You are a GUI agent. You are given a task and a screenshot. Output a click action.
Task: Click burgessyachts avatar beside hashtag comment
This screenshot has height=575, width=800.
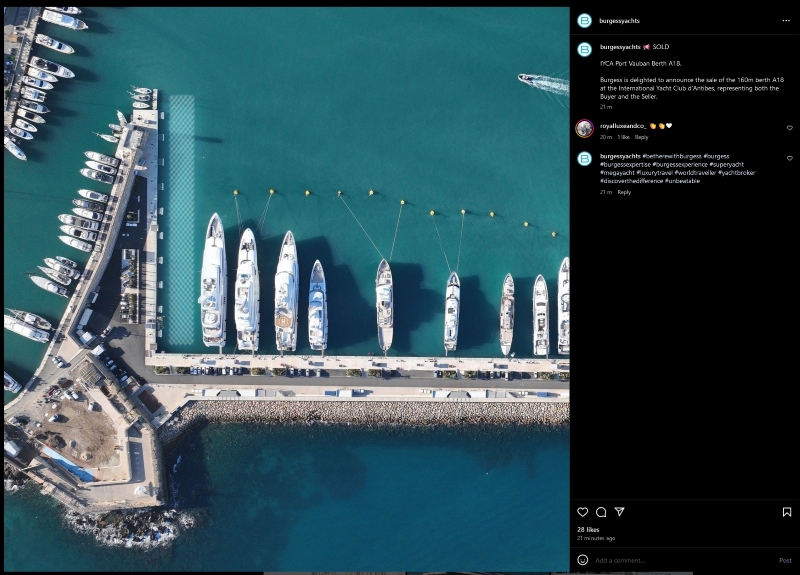pyautogui.click(x=584, y=158)
